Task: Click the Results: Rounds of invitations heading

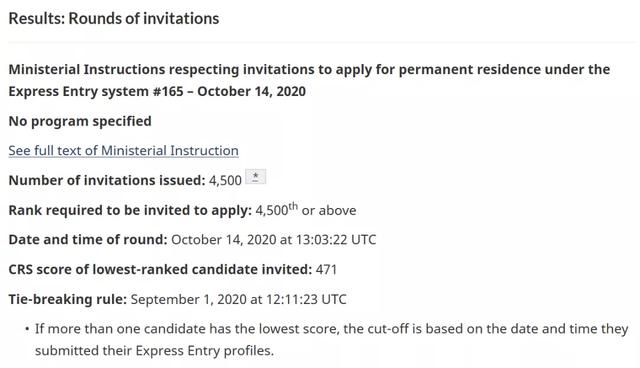Action: [114, 19]
